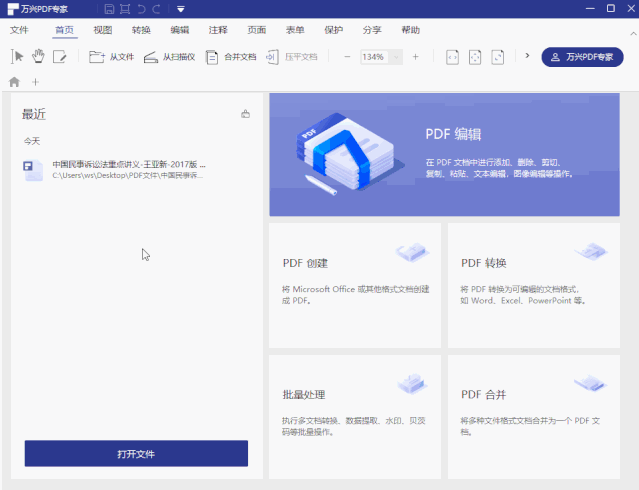639x490 pixels.
Task: Open the PDF 合并 card
Action: click(x=534, y=417)
